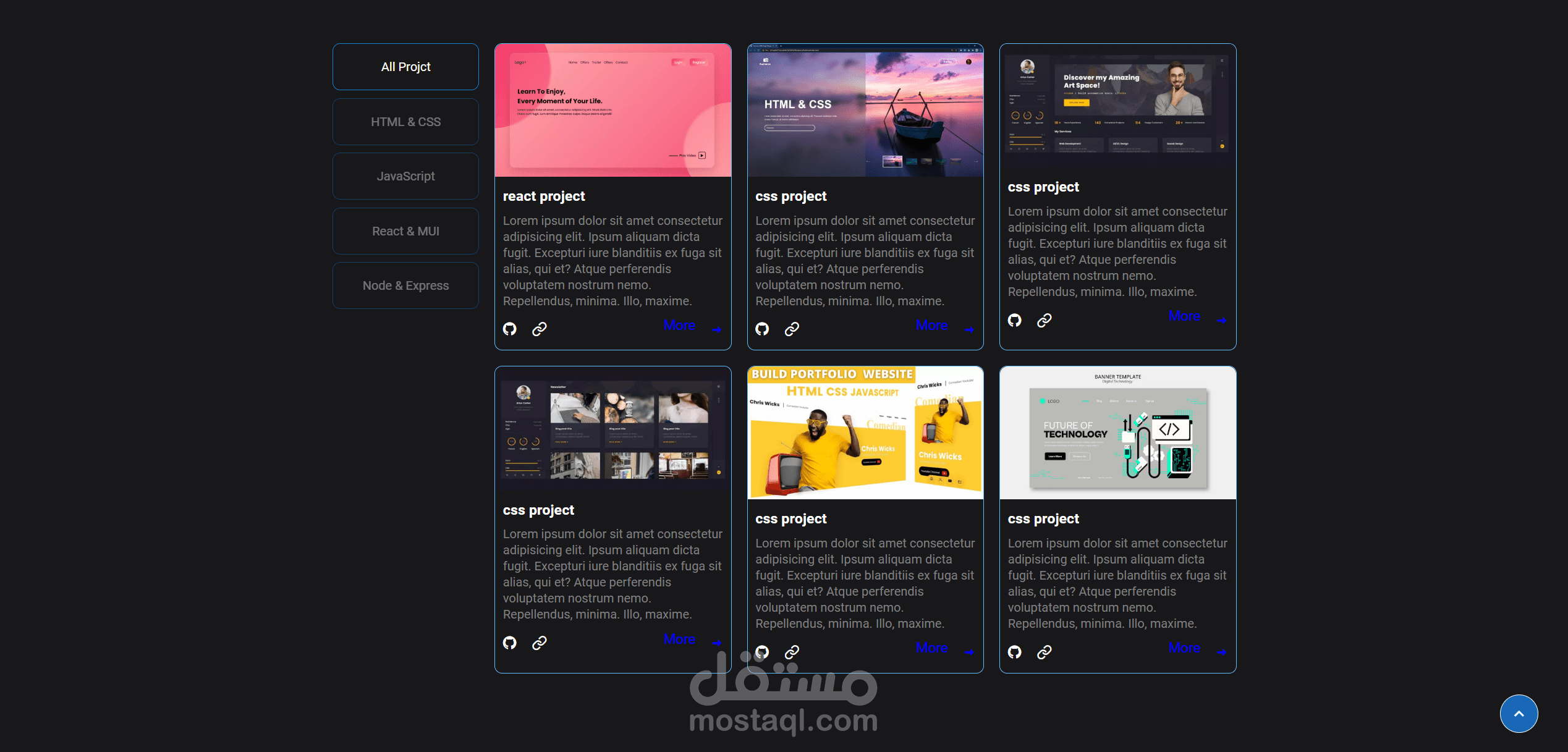Click arrow icon beside More on react project

click(716, 329)
